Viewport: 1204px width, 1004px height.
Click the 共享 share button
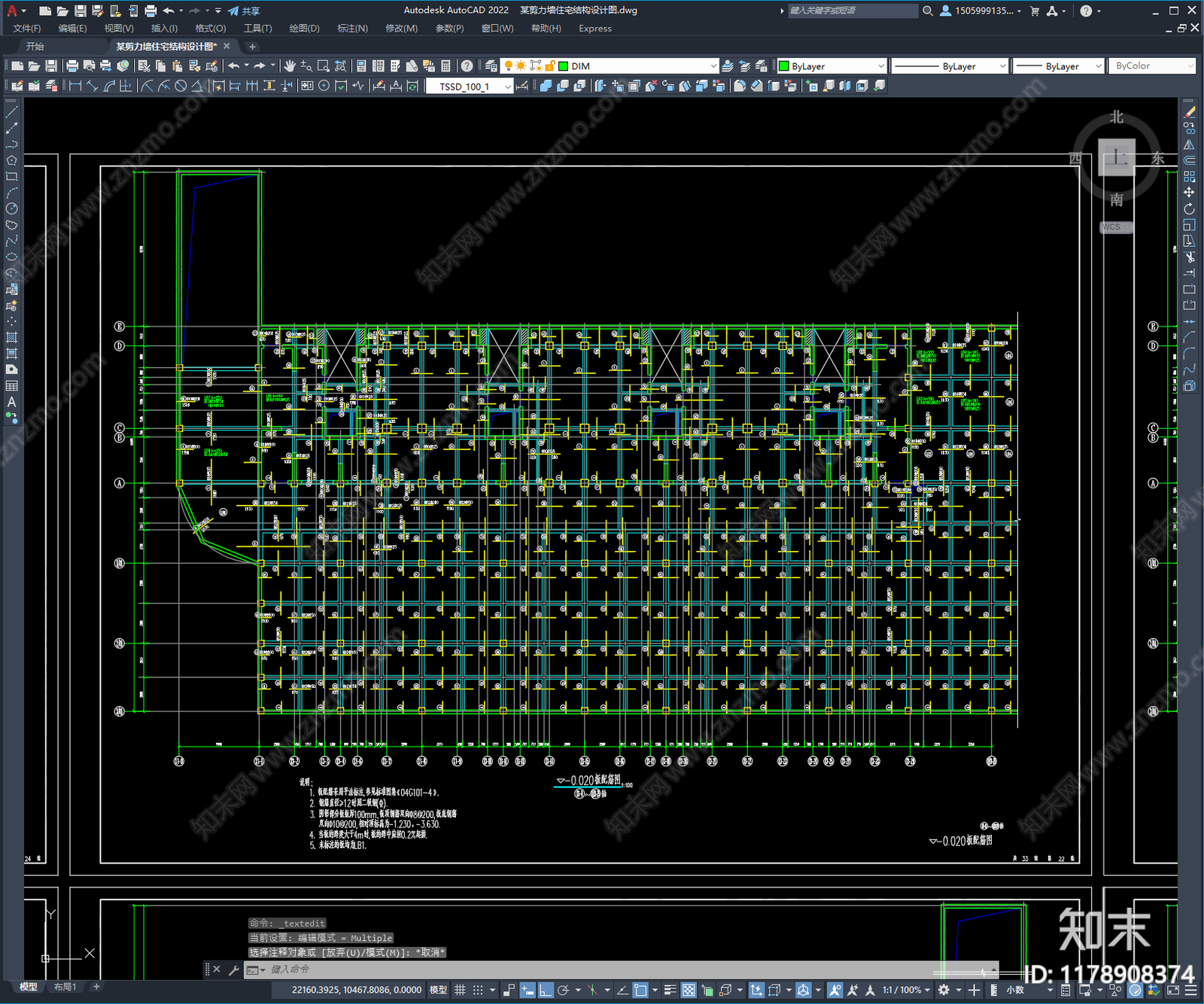(244, 11)
